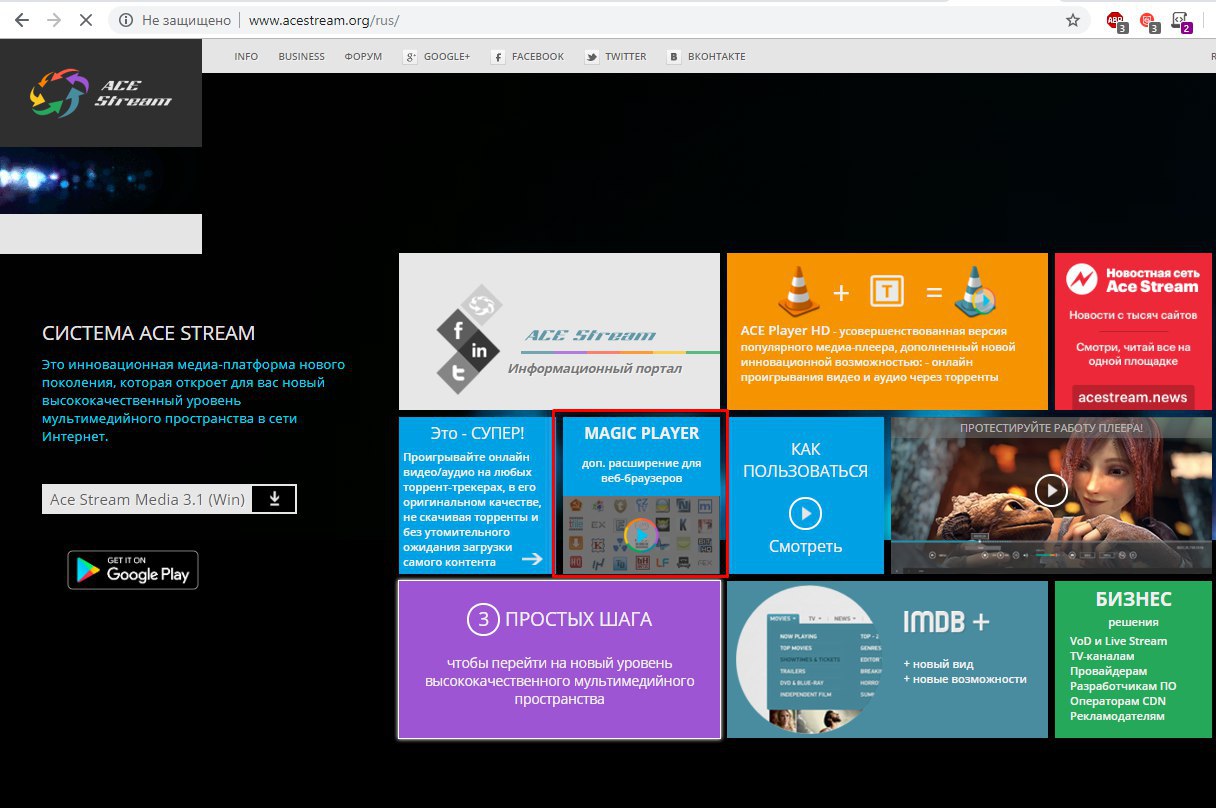Click the VLC cone icon on the ACE Player HD tile
This screenshot has width=1216, height=808.
(797, 291)
